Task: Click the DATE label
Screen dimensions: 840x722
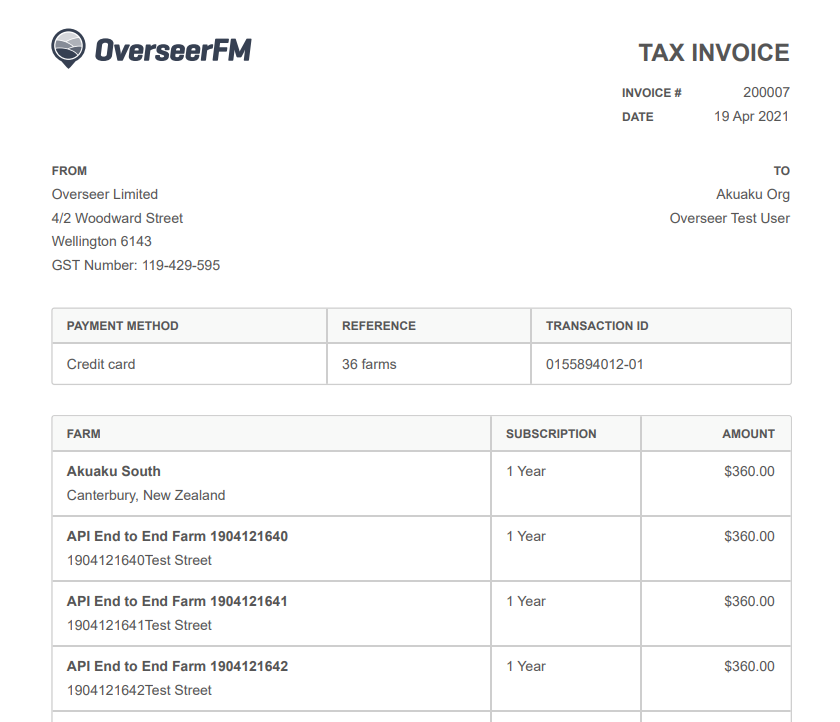Action: (638, 117)
